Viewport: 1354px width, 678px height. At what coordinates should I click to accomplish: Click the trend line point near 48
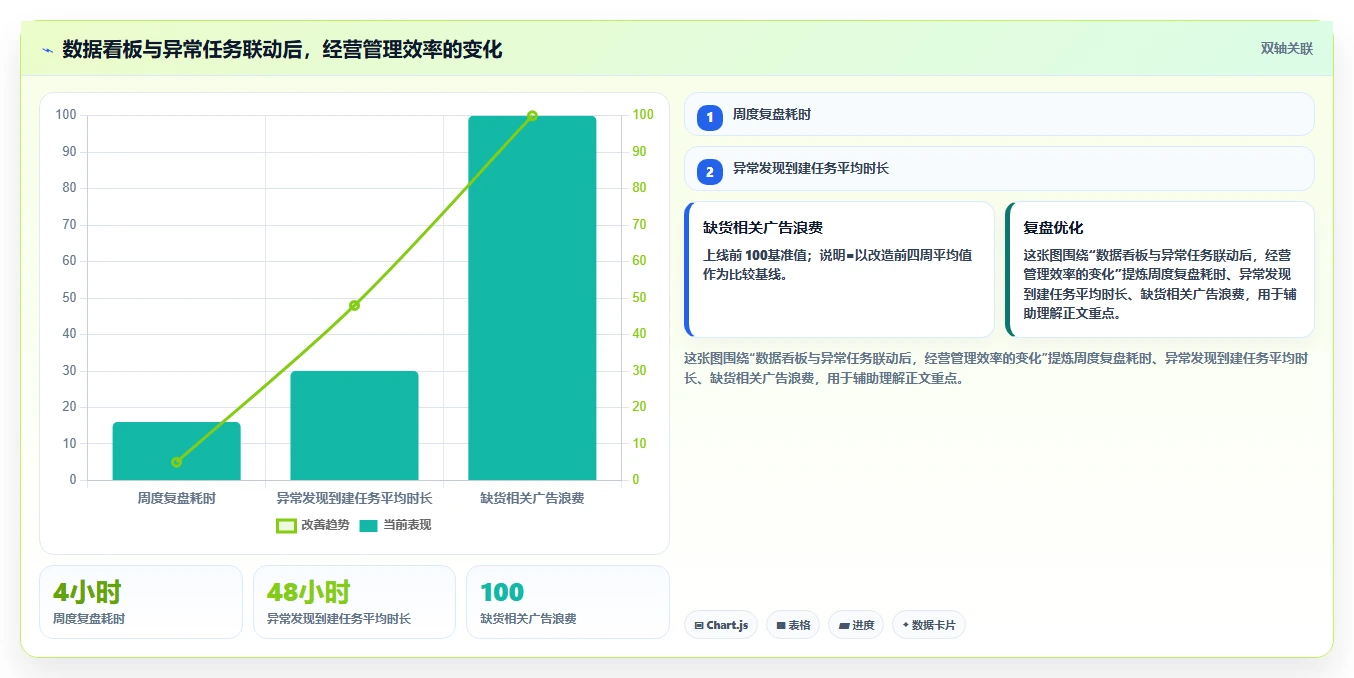coord(354,305)
